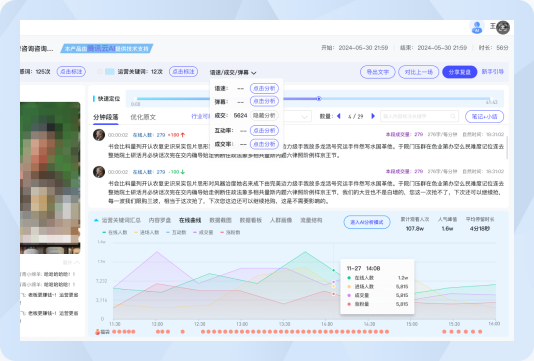The width and height of the screenshot is (534, 361).
Task: Click the last red 猫货 timeline dot
Action: click(x=480, y=332)
